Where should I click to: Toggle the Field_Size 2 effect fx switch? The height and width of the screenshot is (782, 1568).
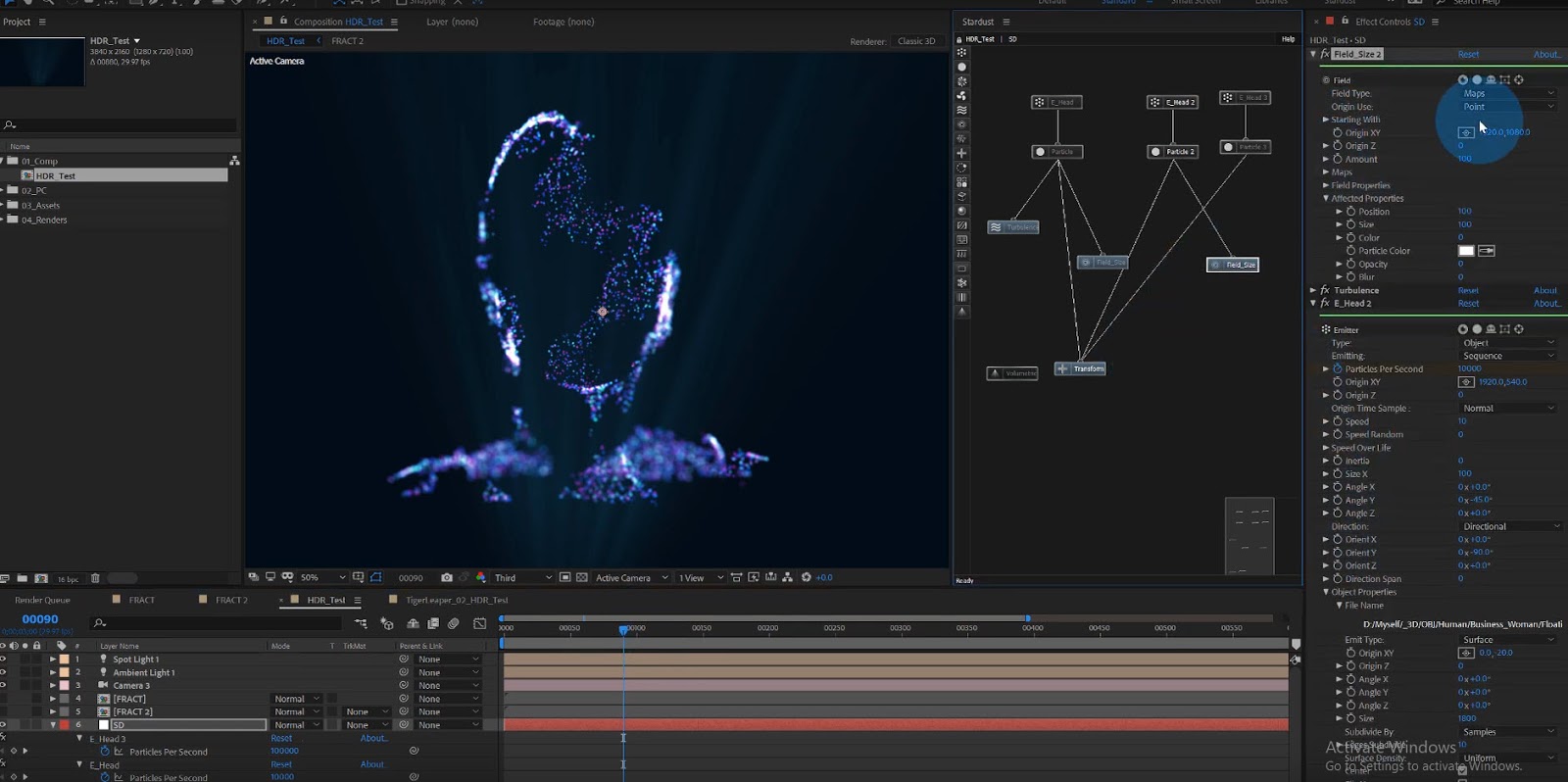click(1325, 54)
